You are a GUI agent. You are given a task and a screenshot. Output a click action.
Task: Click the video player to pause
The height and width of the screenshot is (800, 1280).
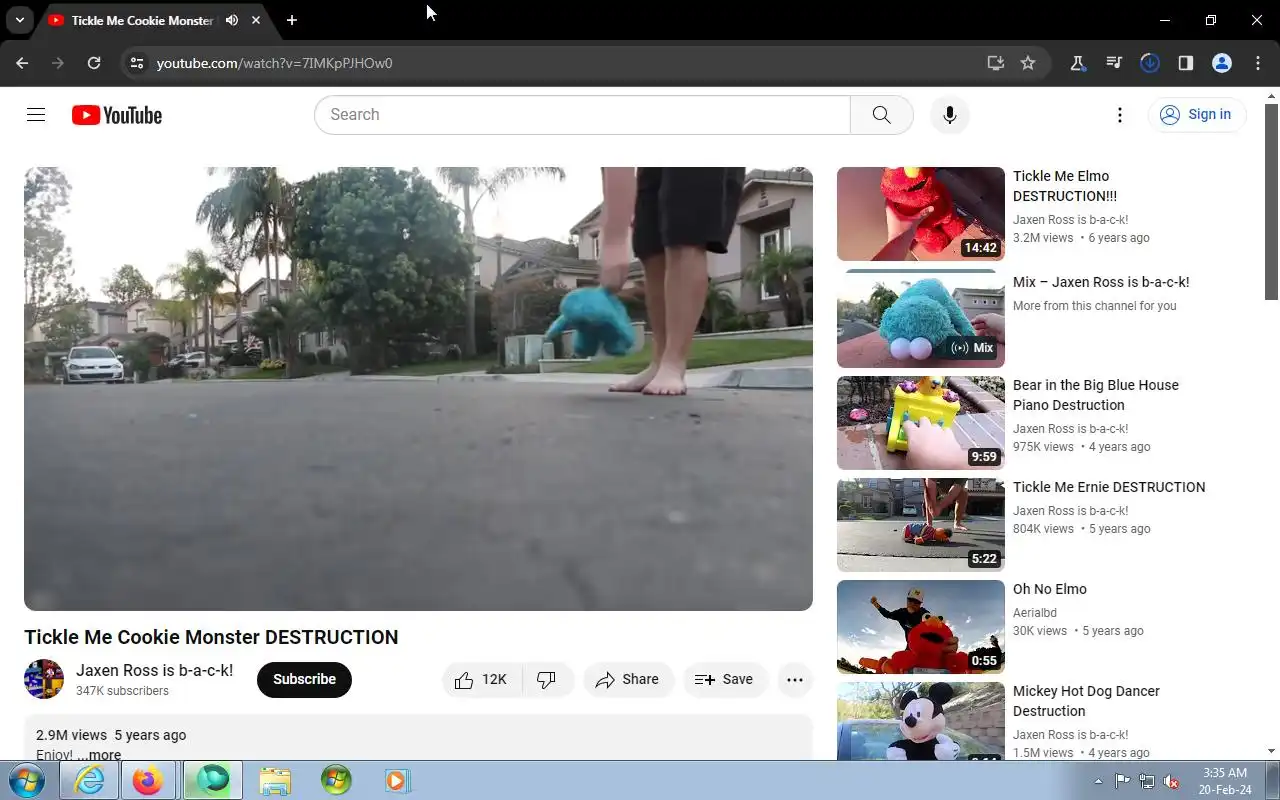click(x=418, y=388)
